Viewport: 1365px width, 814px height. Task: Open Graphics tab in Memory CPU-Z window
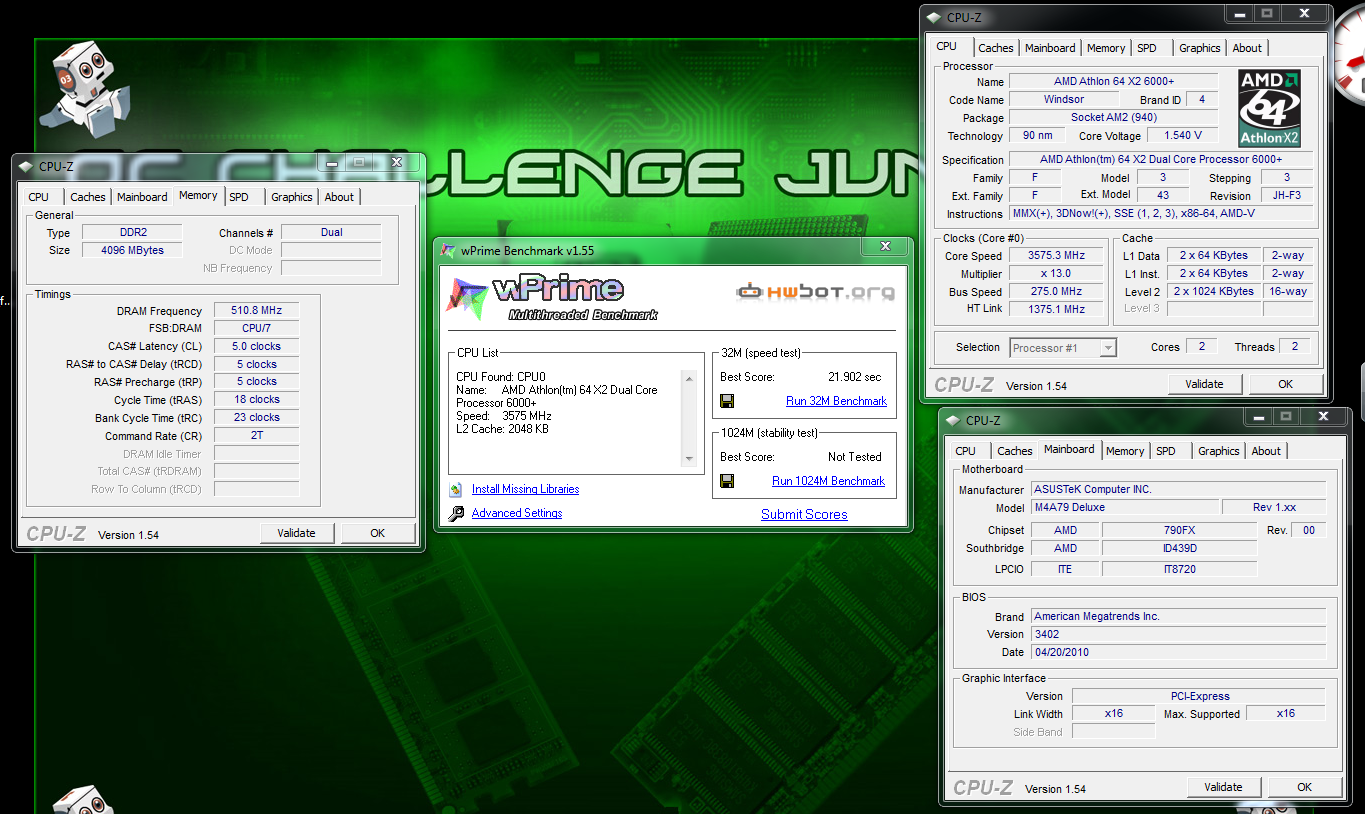292,197
